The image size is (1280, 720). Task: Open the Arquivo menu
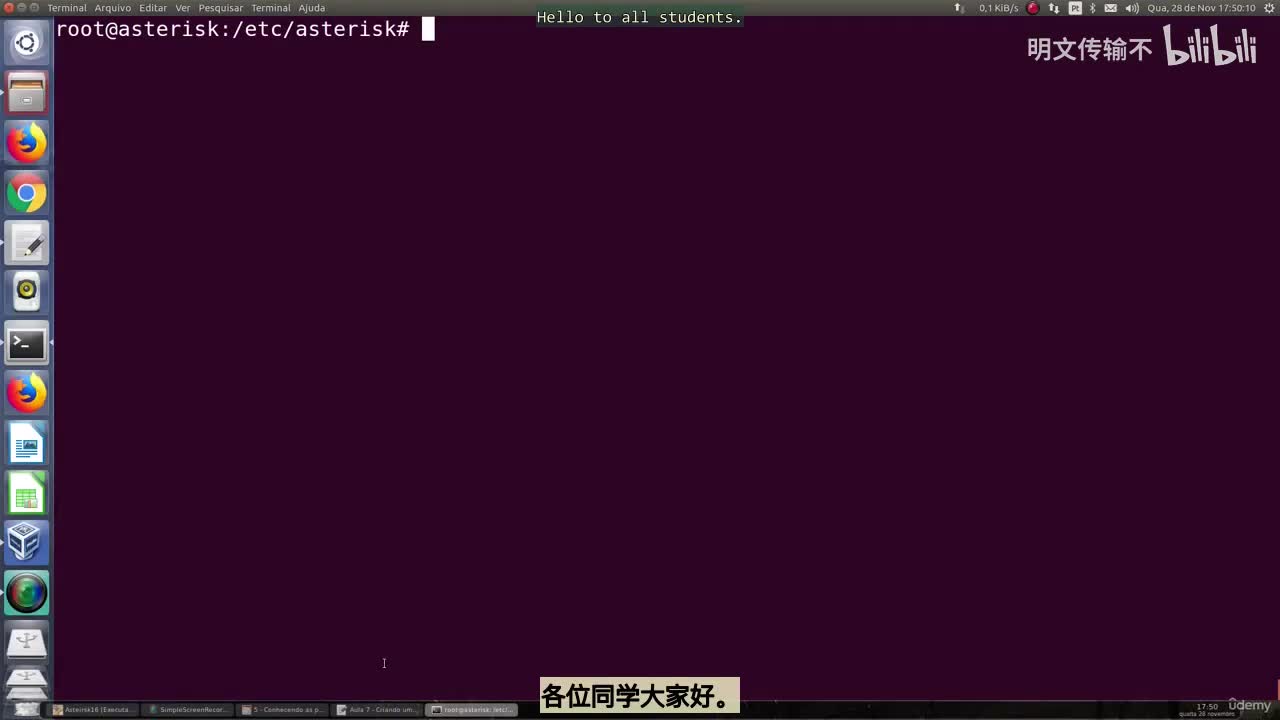113,8
